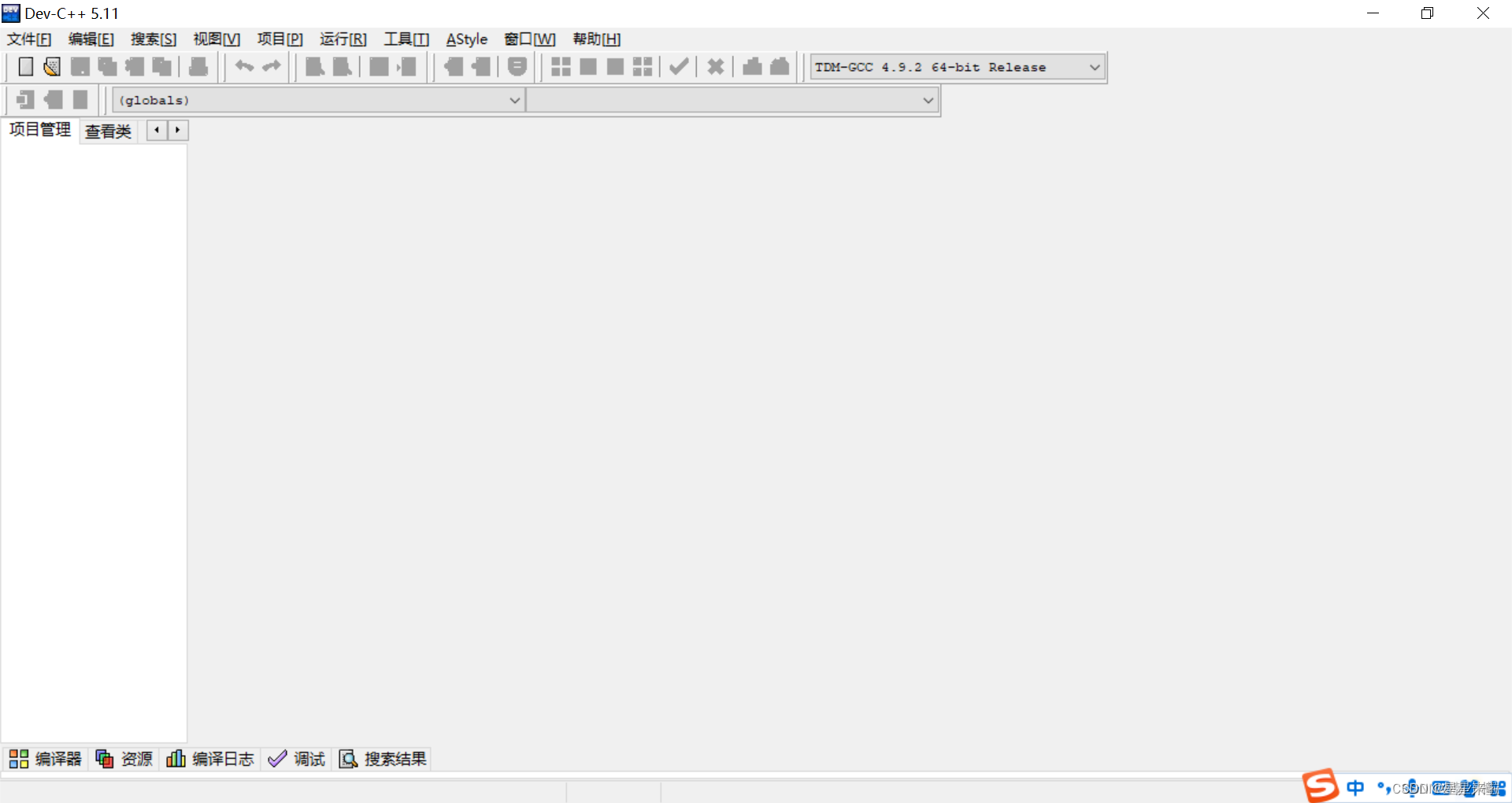Click the Find toolbar icon
Image resolution: width=1512 pixels, height=803 pixels.
click(315, 67)
